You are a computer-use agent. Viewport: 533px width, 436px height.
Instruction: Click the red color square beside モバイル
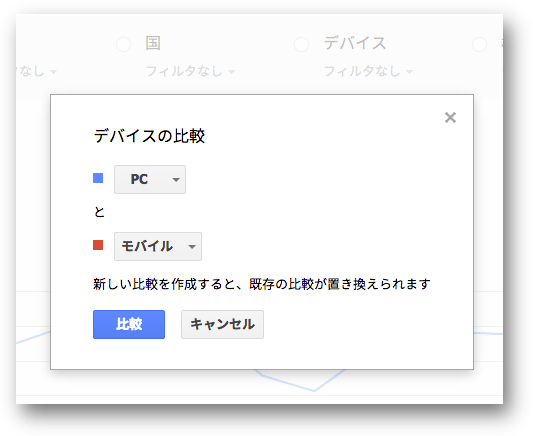click(x=98, y=245)
